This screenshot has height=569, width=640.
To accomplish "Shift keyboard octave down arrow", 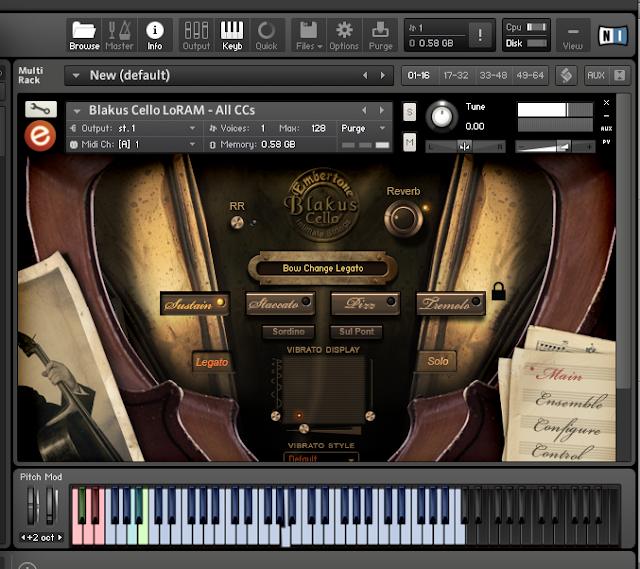I will pos(23,538).
